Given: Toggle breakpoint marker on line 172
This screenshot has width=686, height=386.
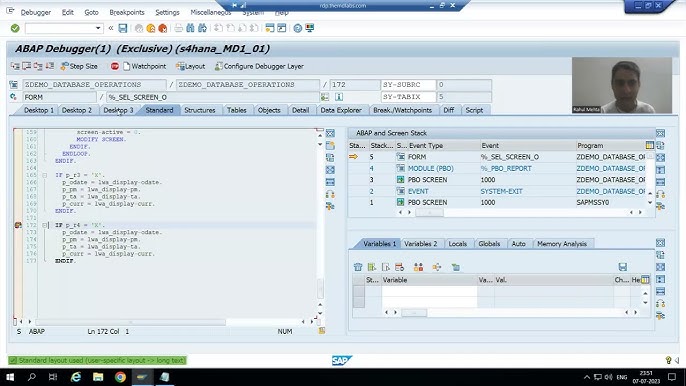Looking at the screenshot, I should (18, 225).
